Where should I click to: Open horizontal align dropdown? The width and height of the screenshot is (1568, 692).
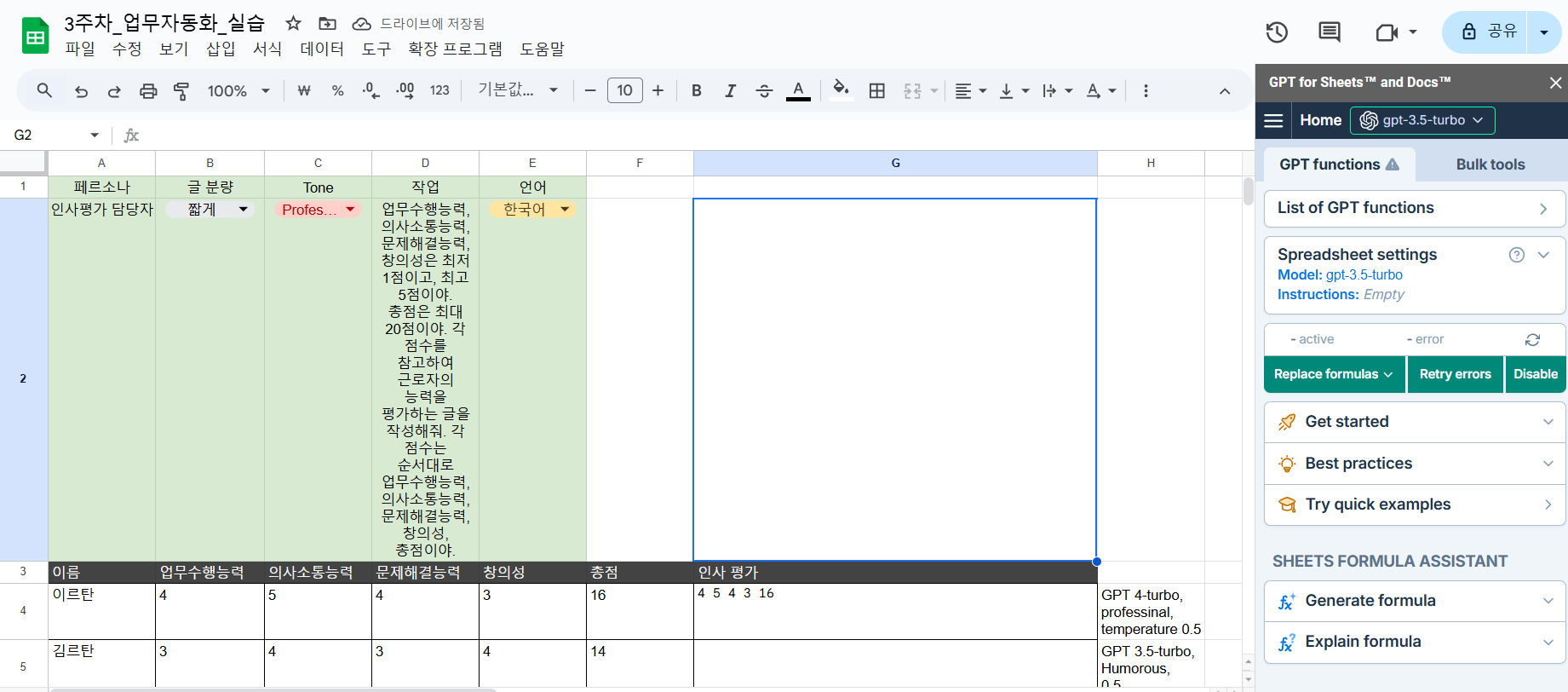click(970, 90)
